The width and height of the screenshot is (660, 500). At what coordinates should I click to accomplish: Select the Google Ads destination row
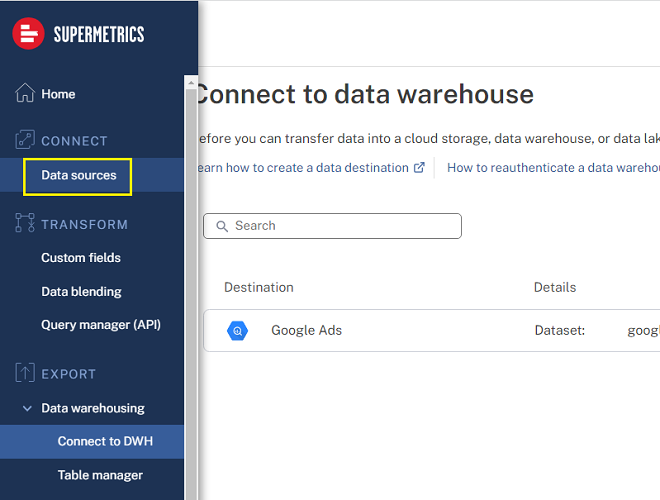coord(431,330)
